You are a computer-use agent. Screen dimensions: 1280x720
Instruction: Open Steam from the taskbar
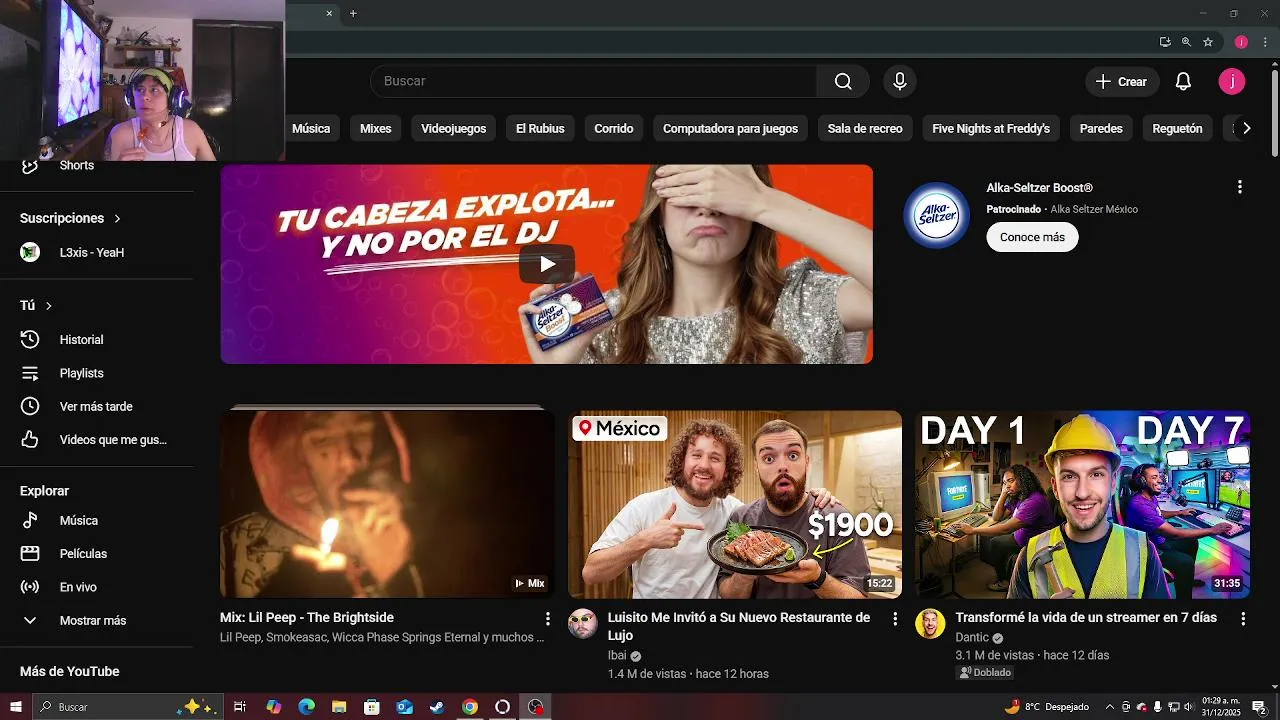click(437, 707)
